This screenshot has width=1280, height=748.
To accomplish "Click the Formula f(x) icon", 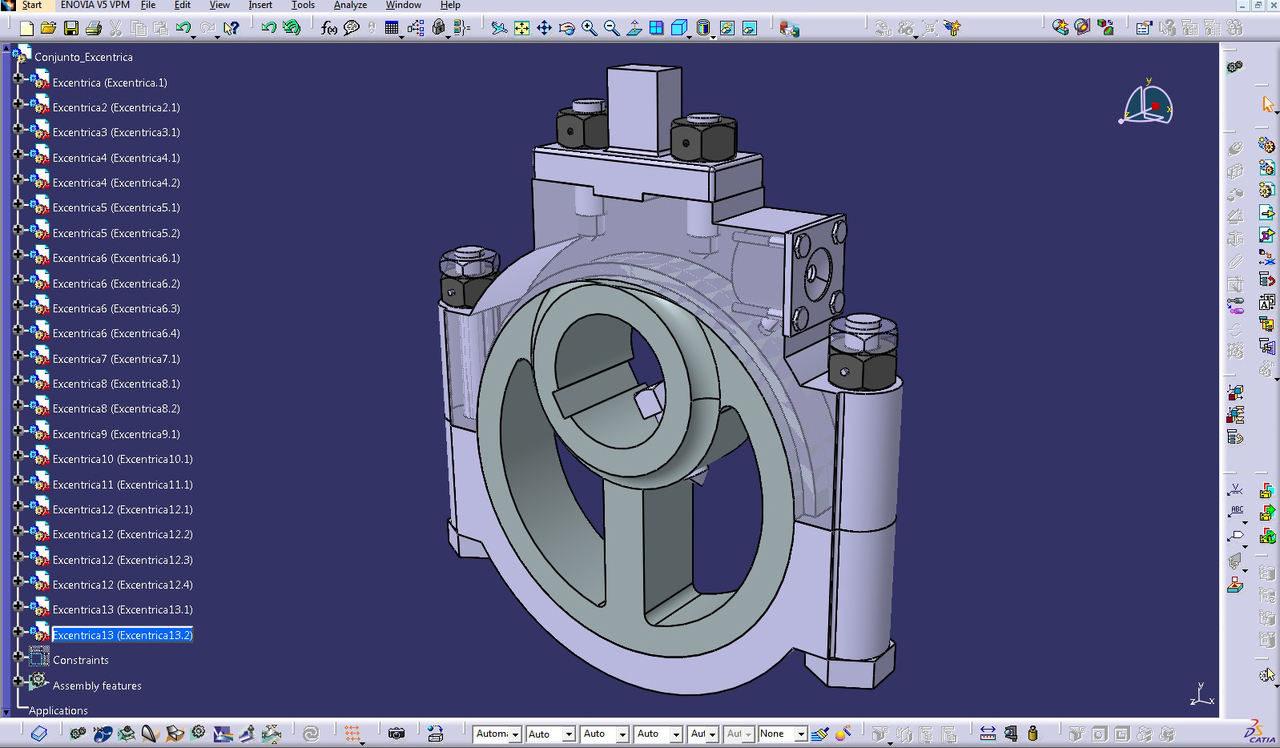I will pyautogui.click(x=329, y=29).
